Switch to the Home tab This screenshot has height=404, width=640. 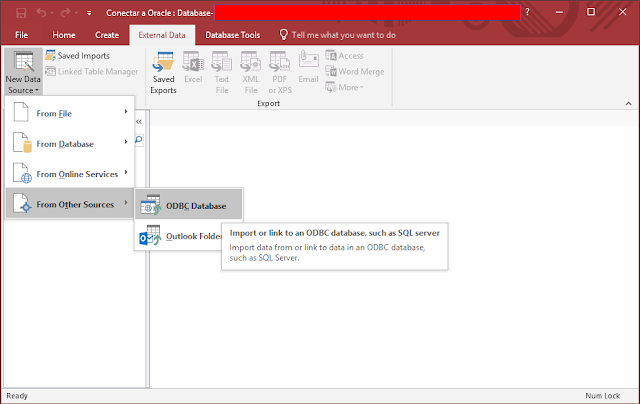[x=64, y=35]
